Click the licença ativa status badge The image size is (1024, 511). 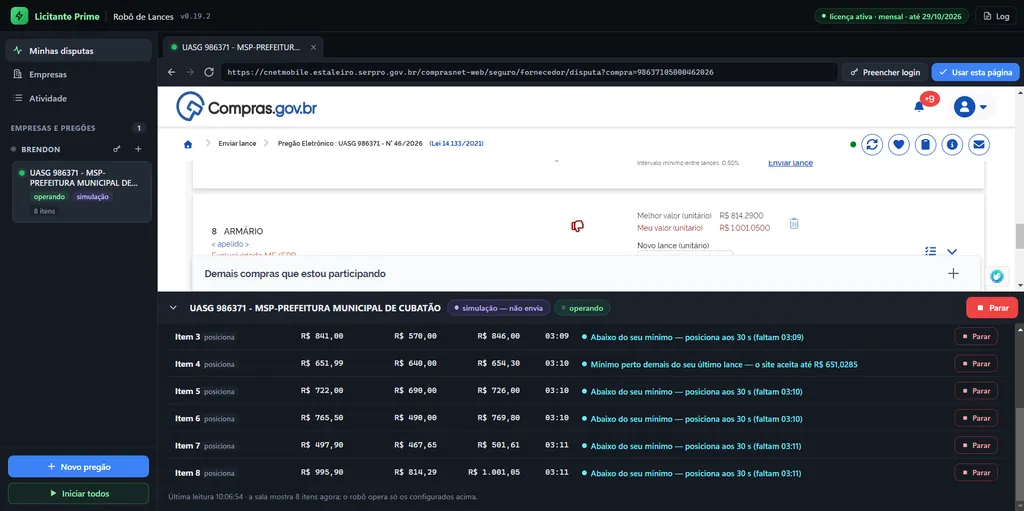(x=891, y=16)
